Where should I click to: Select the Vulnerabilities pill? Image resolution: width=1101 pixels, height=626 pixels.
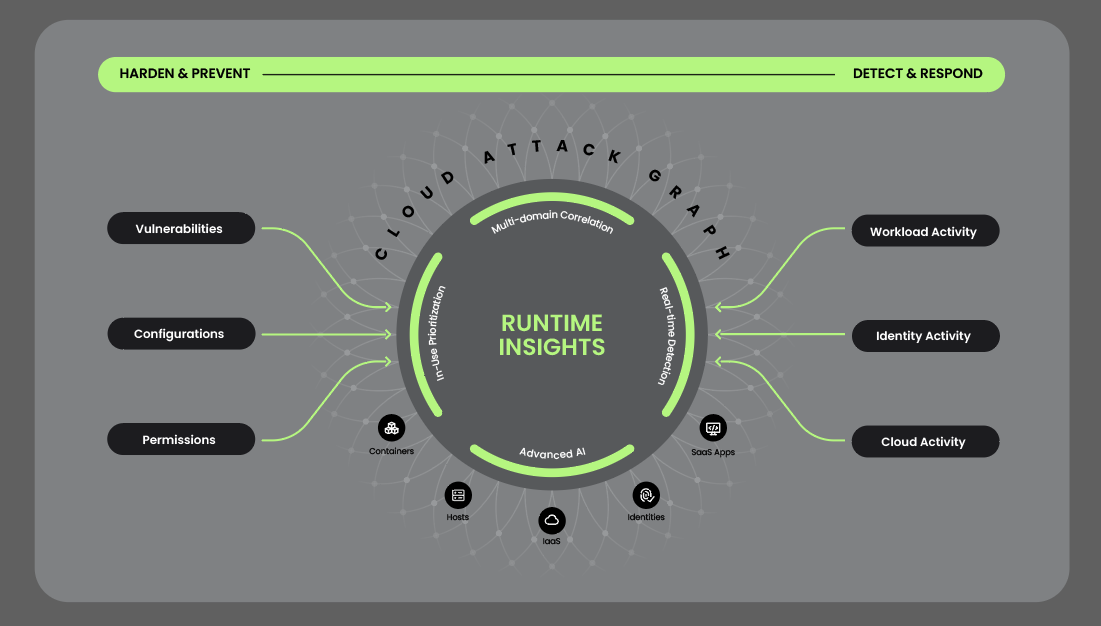[180, 229]
